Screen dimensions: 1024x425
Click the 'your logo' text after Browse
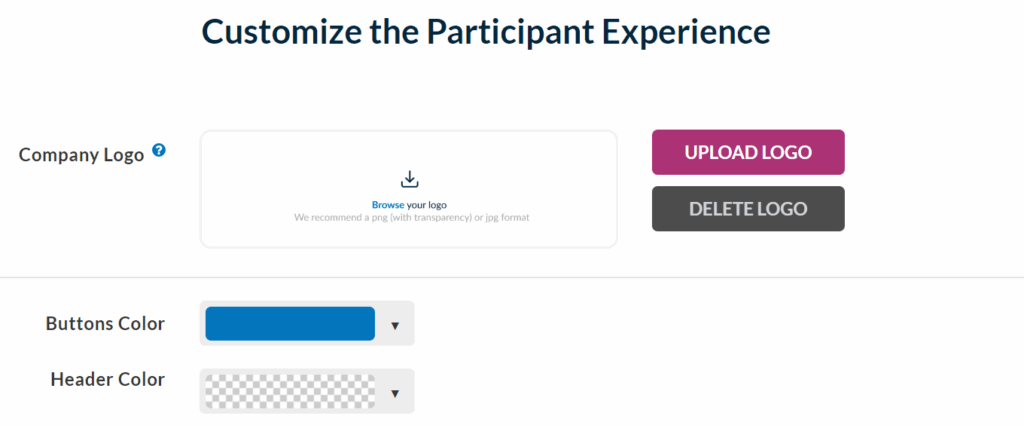coord(427,205)
